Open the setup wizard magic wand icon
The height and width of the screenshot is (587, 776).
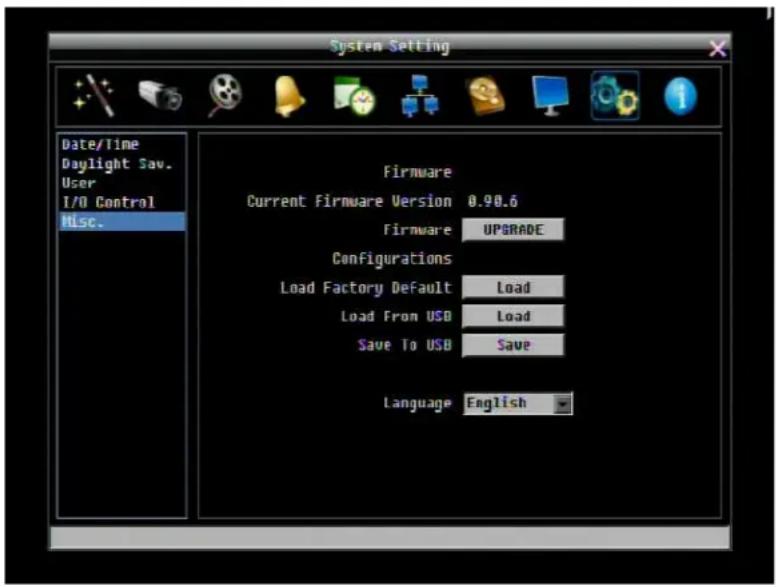[94, 95]
